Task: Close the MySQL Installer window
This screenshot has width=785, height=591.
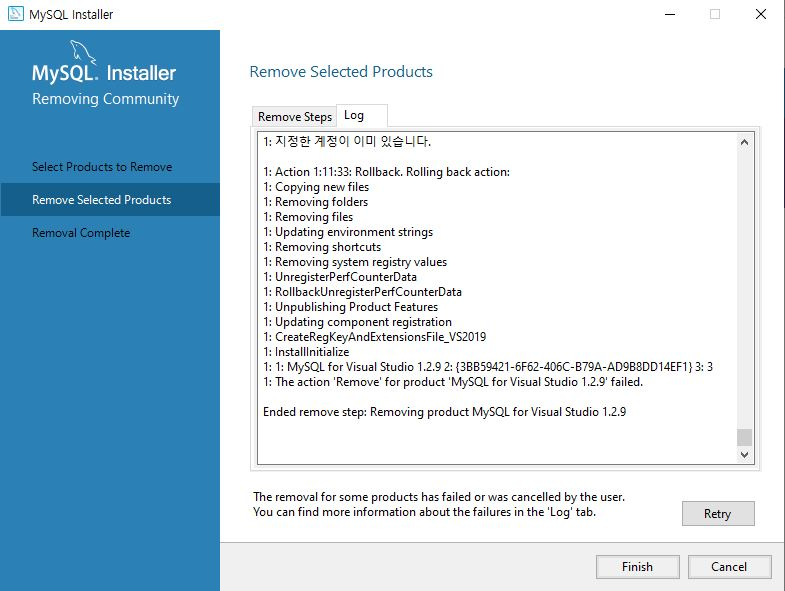Action: coord(760,14)
